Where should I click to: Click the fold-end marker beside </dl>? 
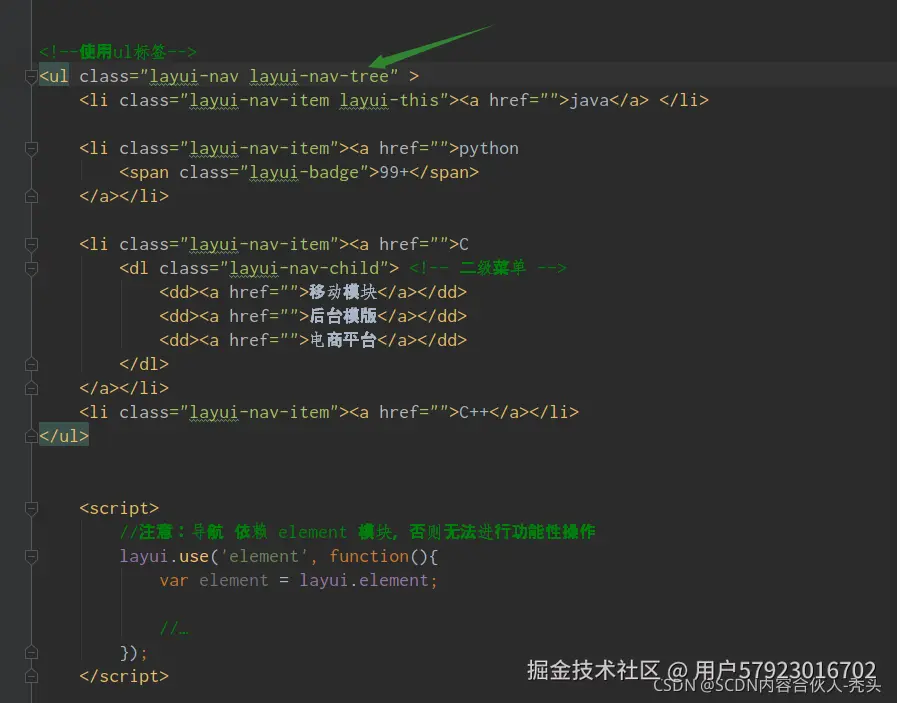[x=31, y=364]
